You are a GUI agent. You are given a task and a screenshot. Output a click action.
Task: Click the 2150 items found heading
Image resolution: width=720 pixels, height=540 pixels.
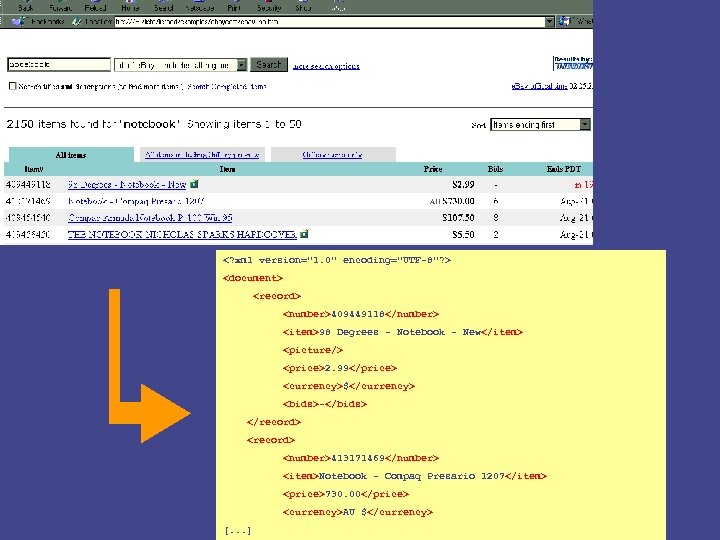tap(153, 124)
